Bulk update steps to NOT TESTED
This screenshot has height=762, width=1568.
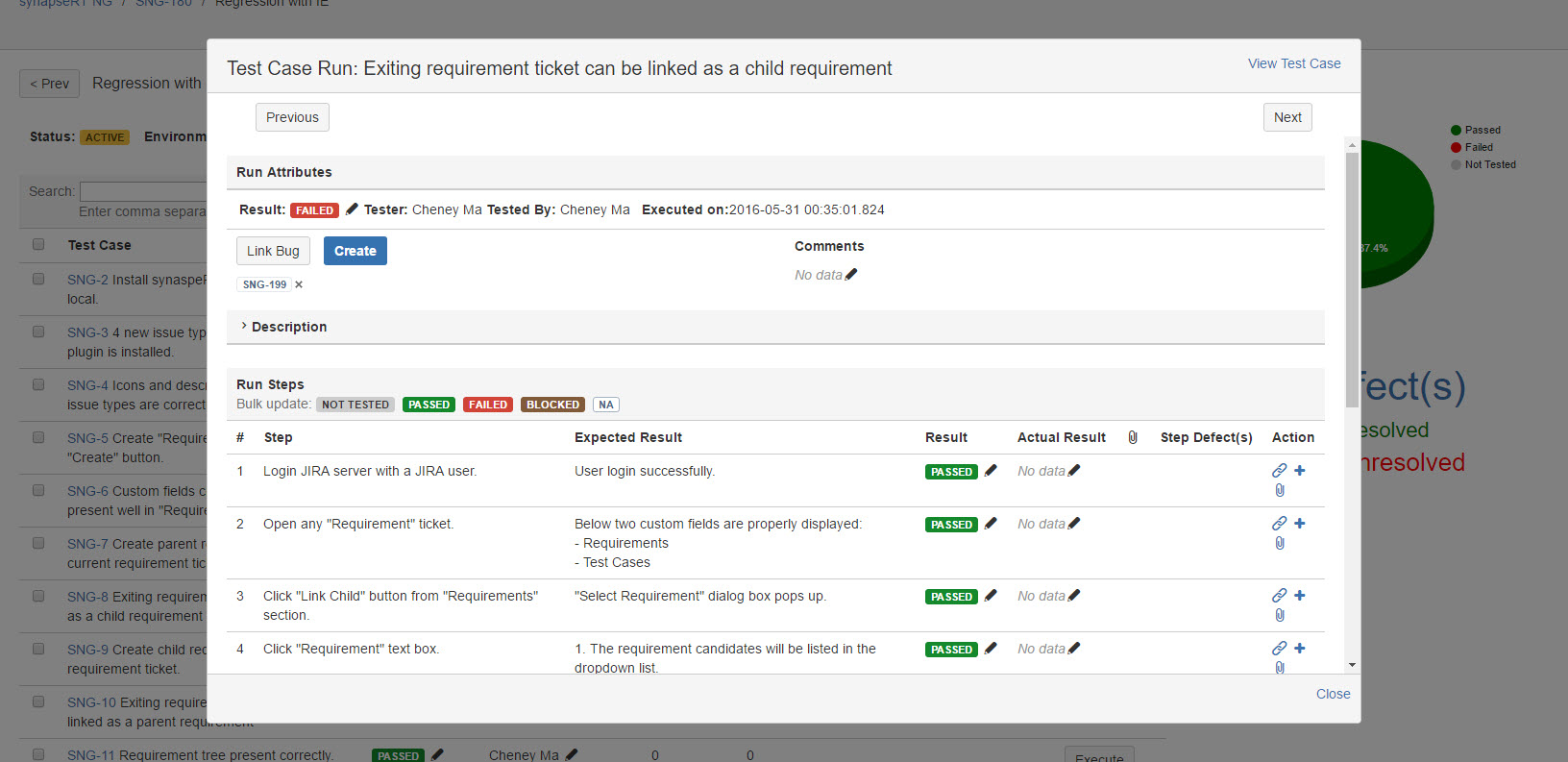point(355,405)
